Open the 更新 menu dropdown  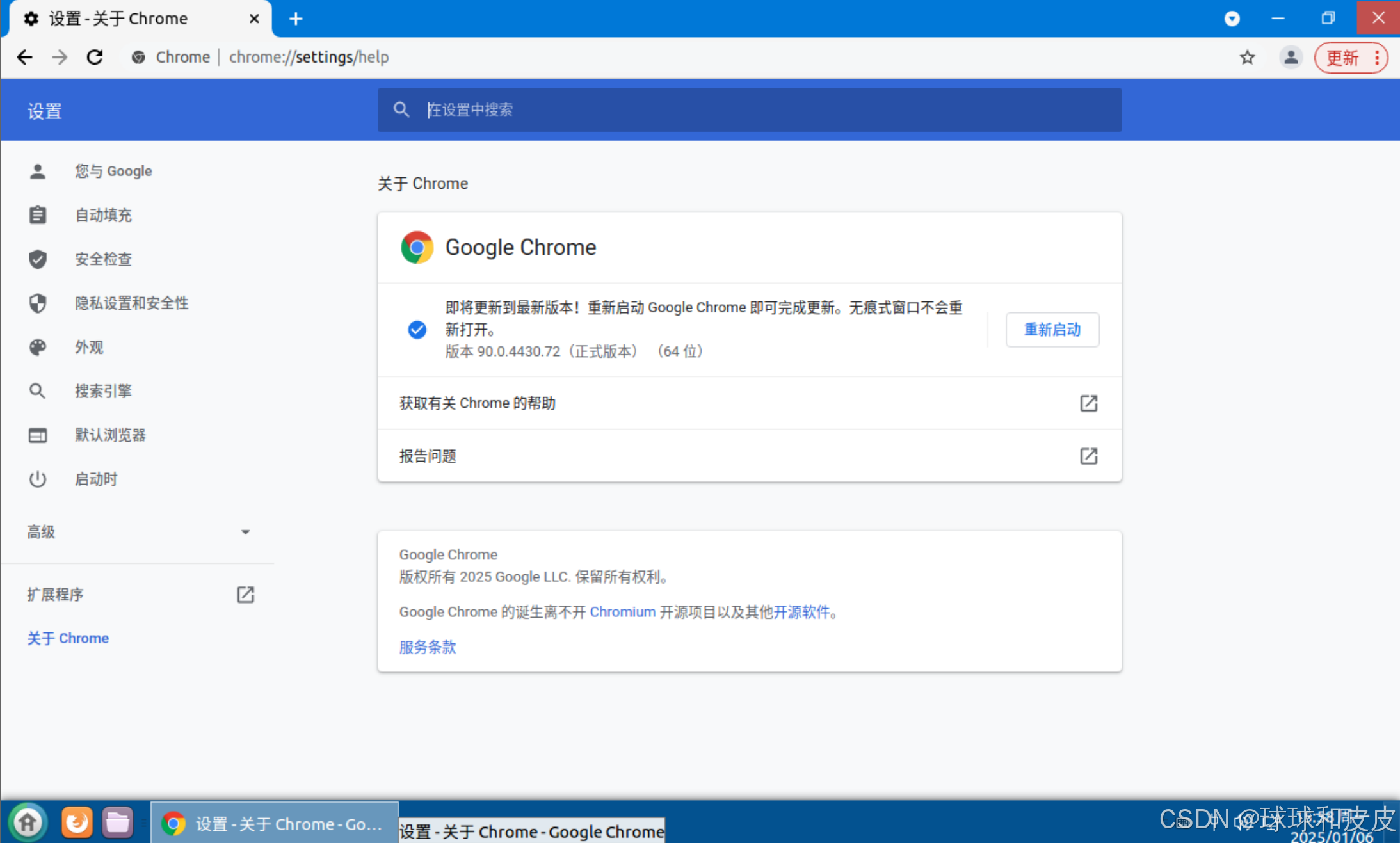1351,58
